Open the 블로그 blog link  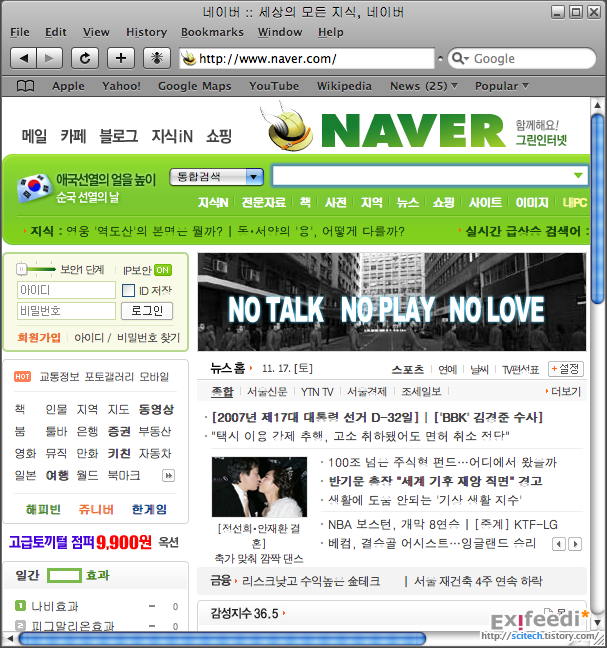click(119, 136)
